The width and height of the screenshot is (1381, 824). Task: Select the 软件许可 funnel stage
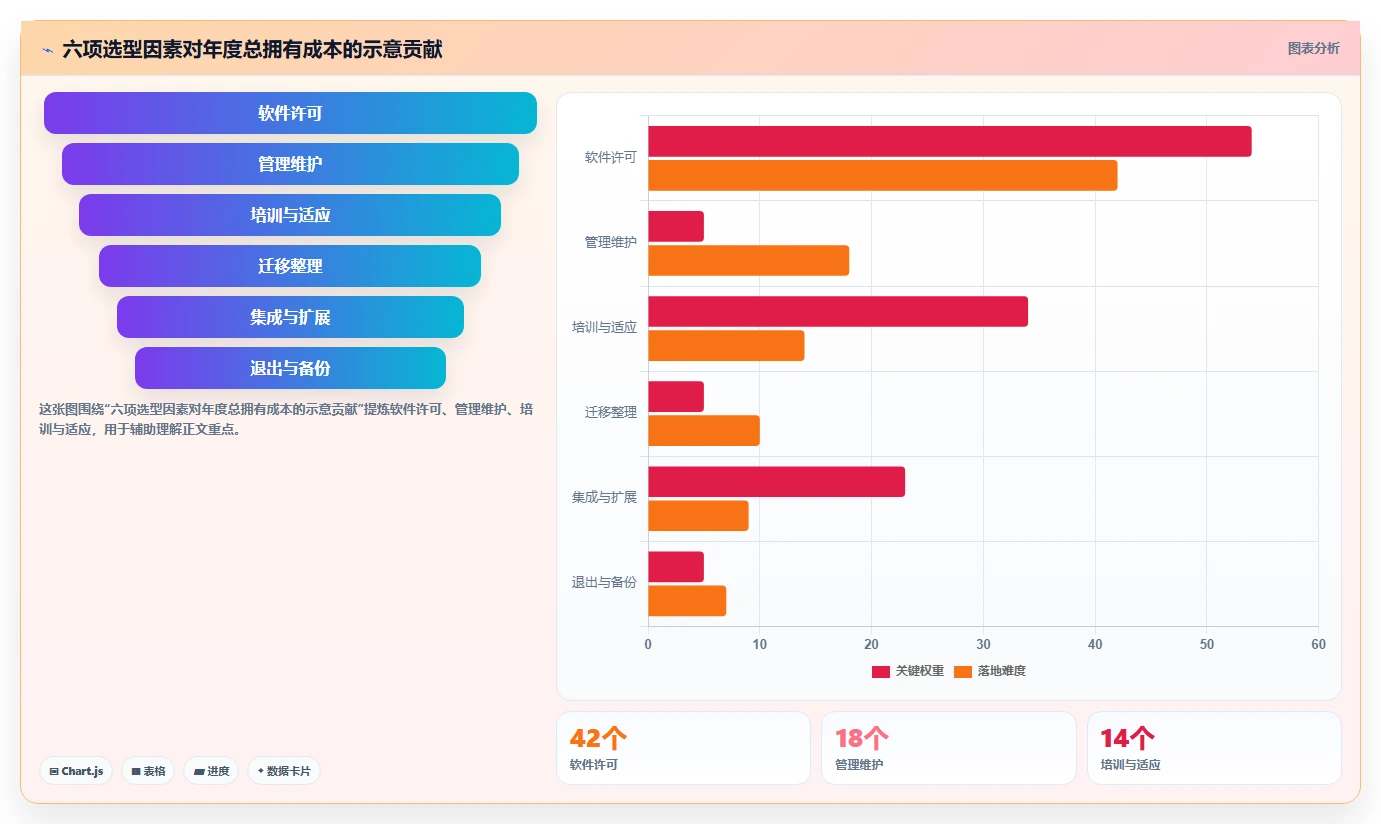(290, 113)
